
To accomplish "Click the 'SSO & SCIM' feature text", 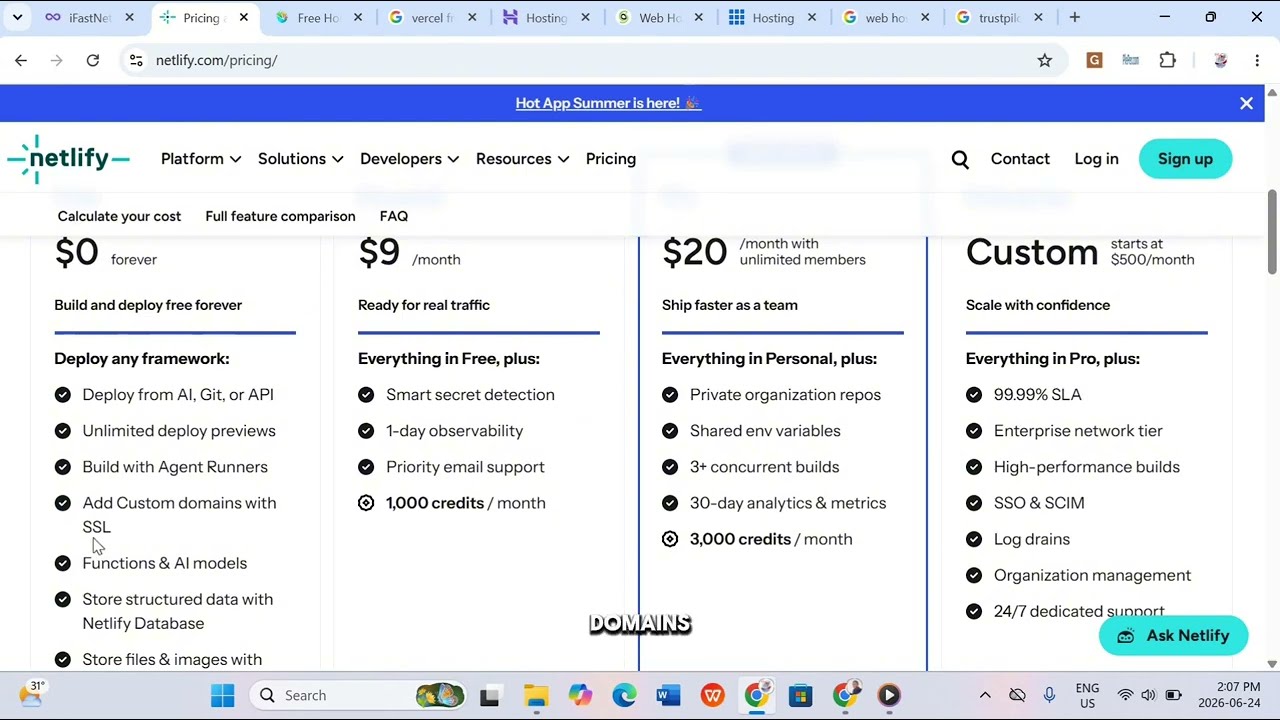I will 1039,503.
